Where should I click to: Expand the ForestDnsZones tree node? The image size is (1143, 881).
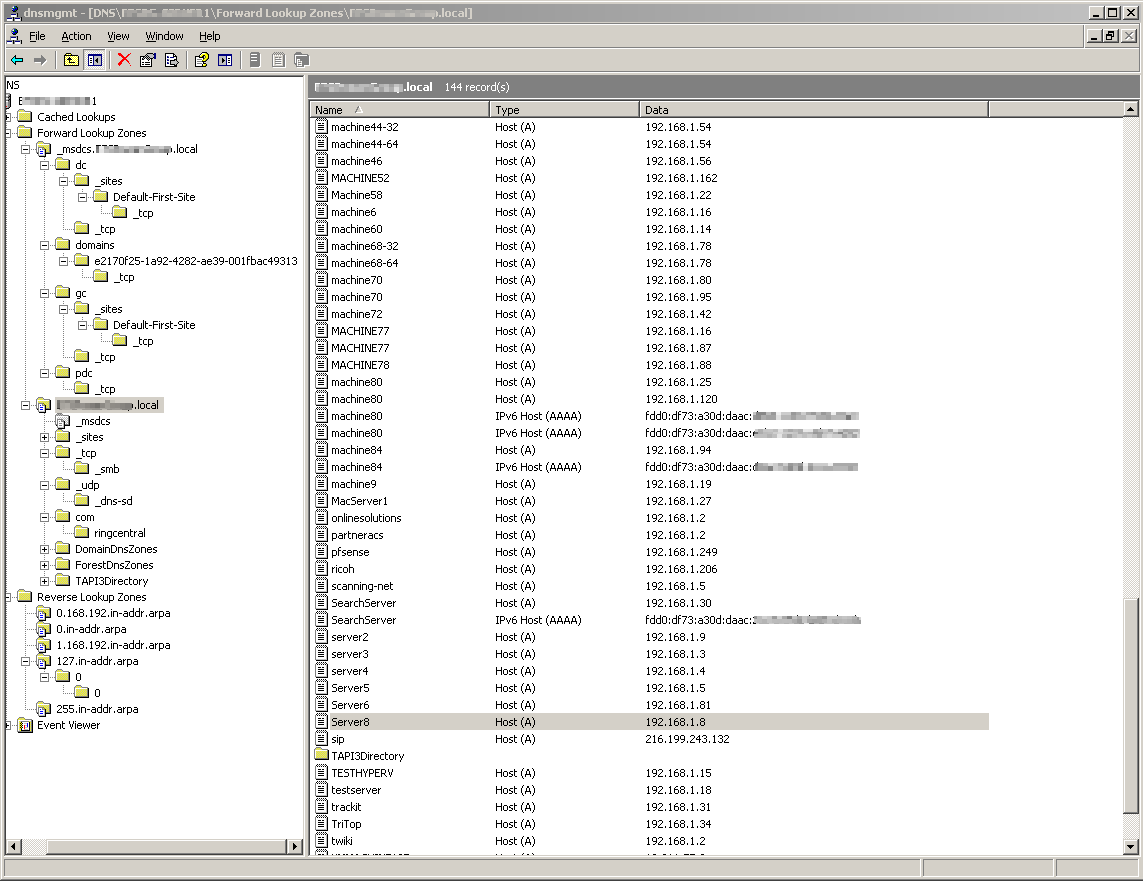pos(44,565)
